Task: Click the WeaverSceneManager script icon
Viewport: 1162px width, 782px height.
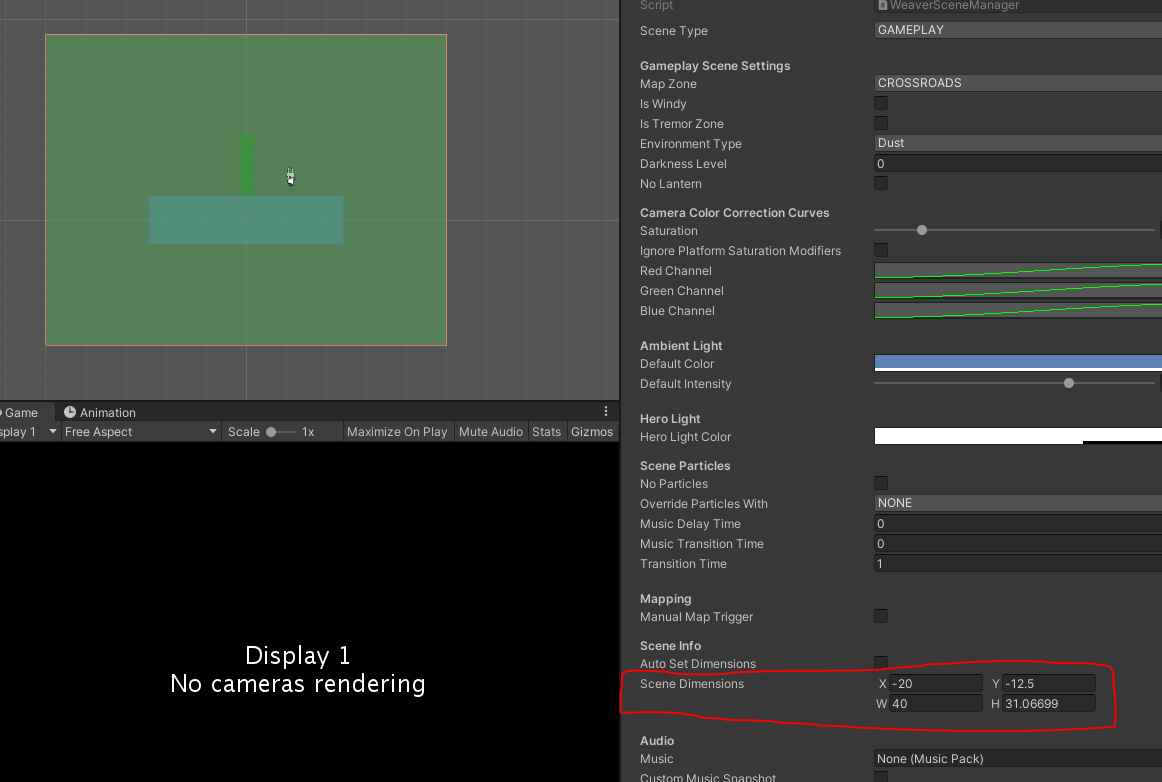Action: click(x=881, y=6)
